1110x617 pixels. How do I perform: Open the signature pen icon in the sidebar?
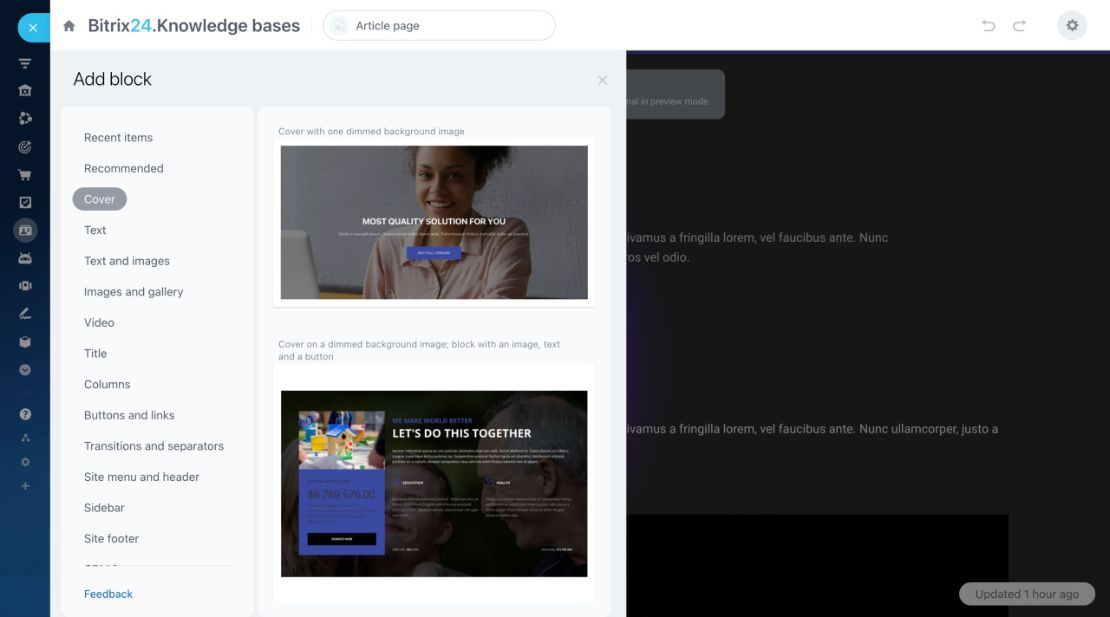pos(25,313)
